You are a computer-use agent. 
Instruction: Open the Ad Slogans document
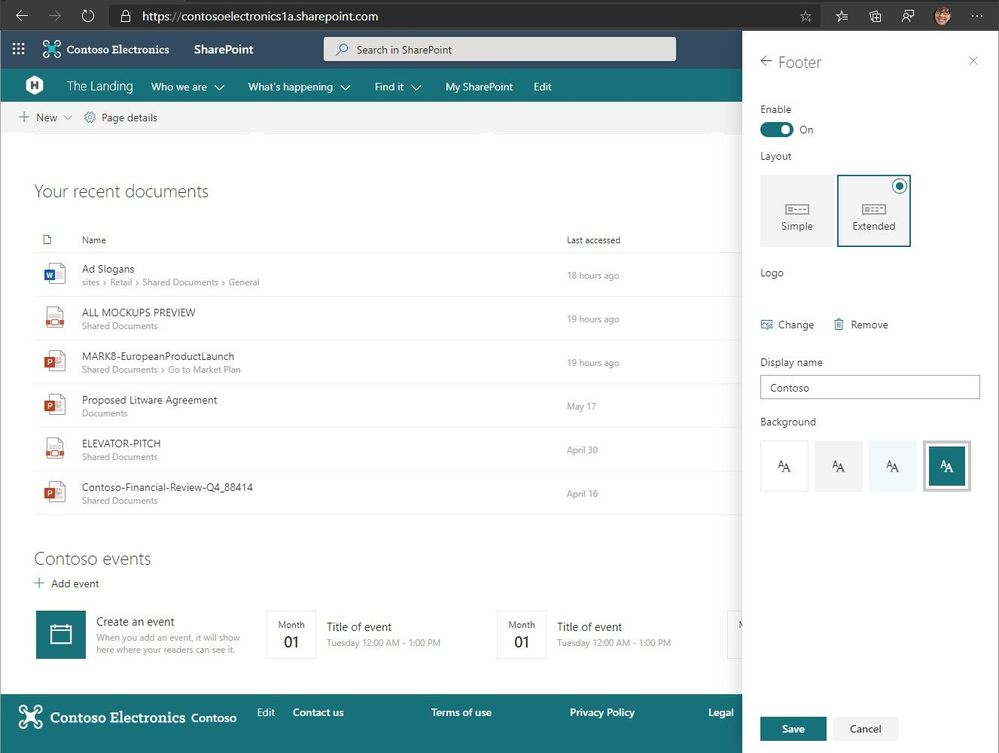[108, 269]
